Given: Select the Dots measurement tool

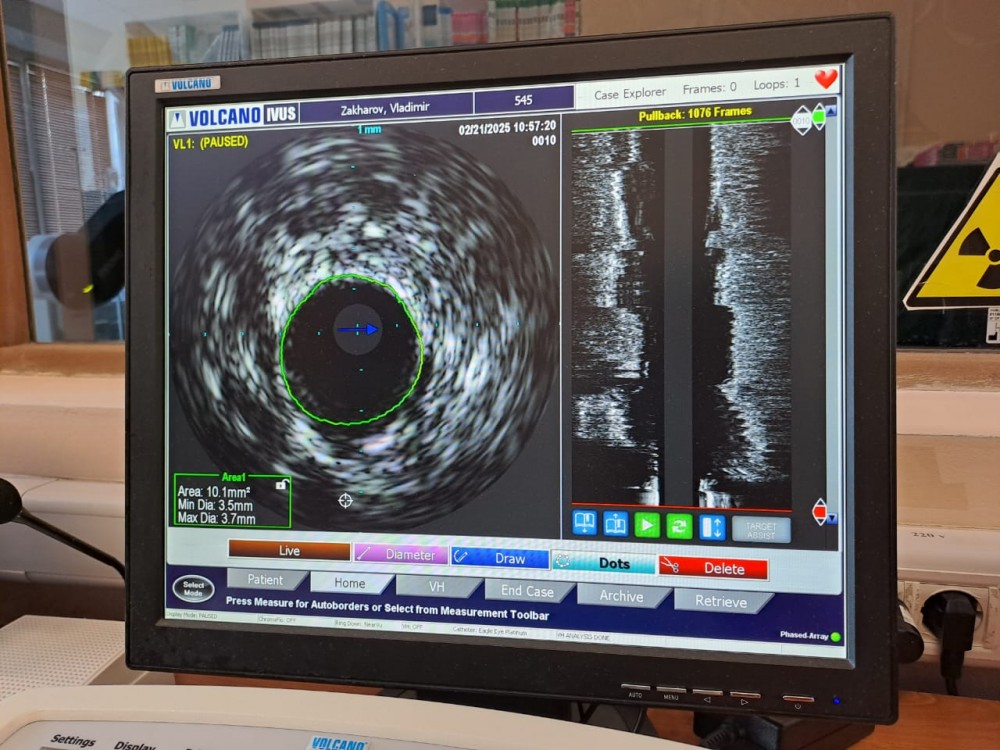Looking at the screenshot, I should coord(603,563).
